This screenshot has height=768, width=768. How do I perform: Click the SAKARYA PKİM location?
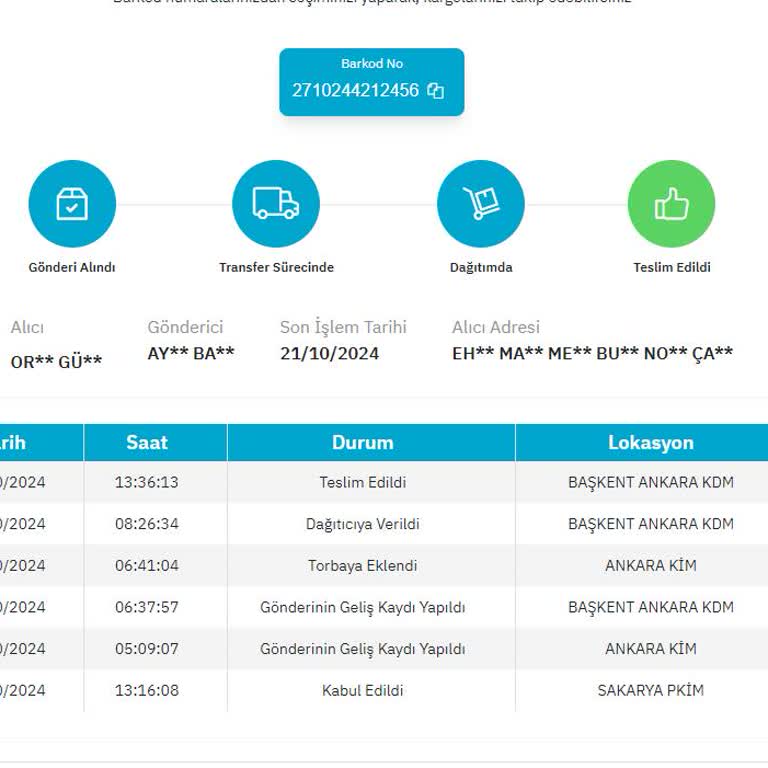point(651,691)
